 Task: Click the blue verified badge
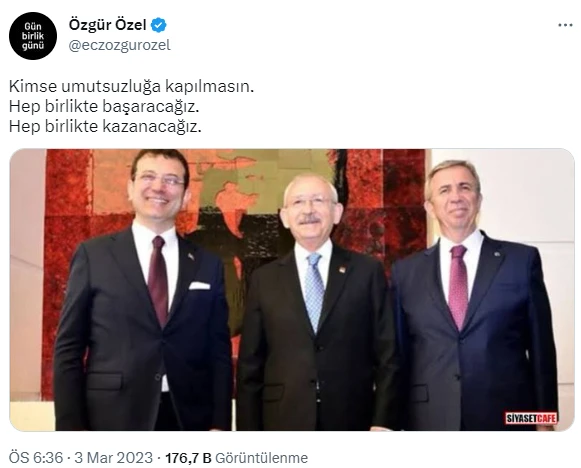(x=159, y=25)
